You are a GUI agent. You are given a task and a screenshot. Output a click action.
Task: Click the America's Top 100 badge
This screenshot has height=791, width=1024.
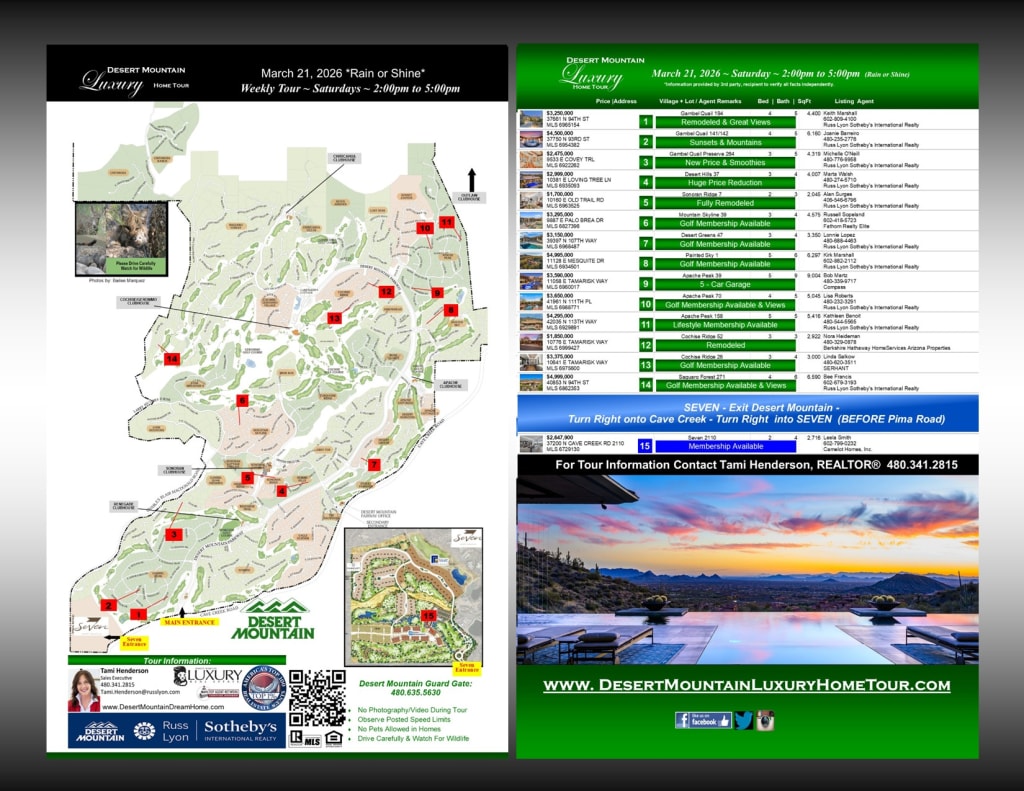point(264,688)
